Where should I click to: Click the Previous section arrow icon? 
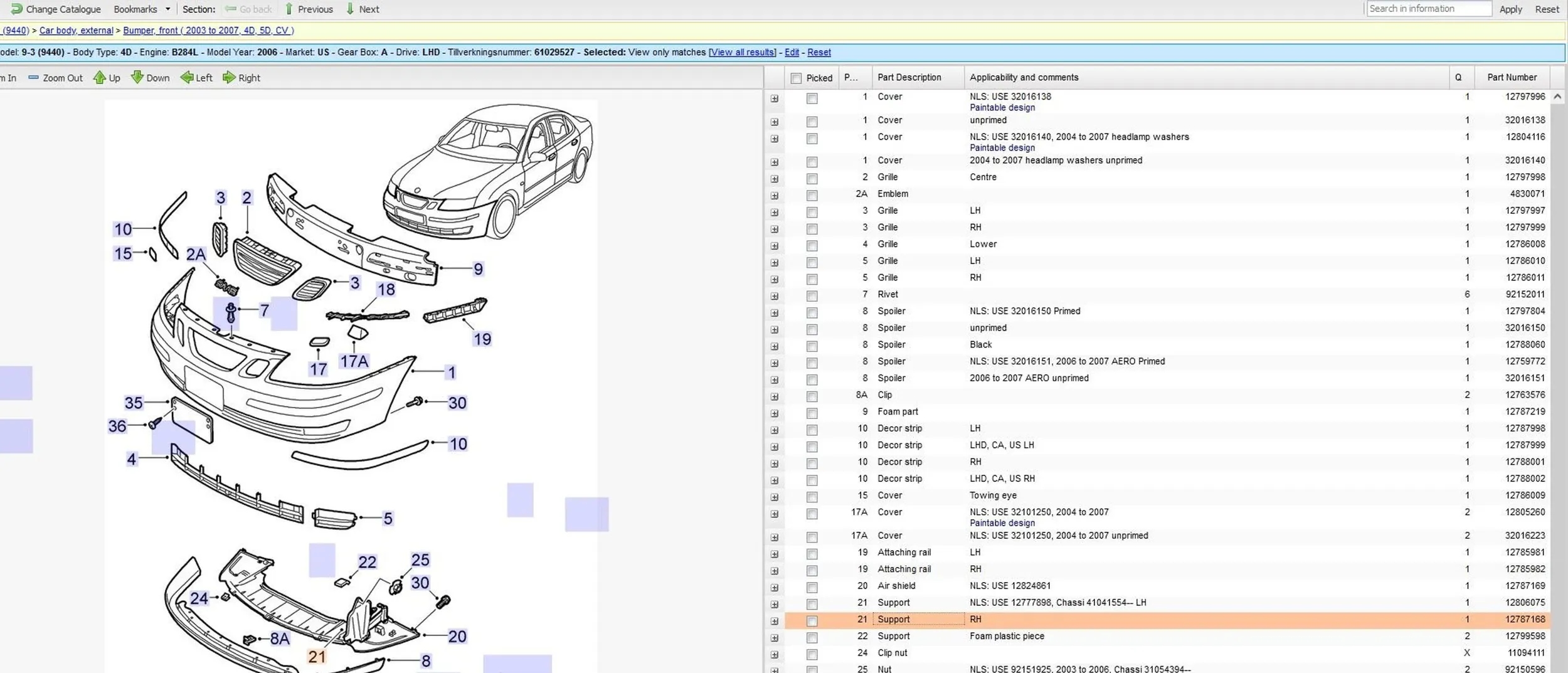(x=289, y=9)
